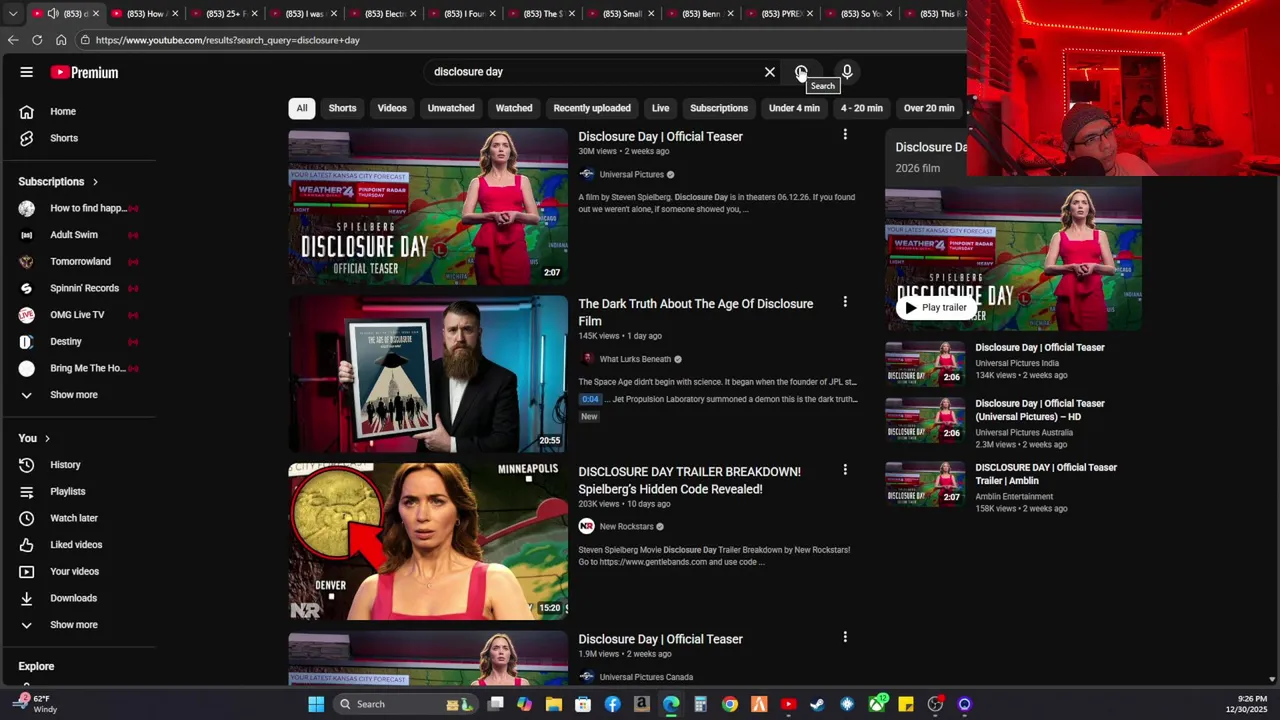Switch to the '(853) PYREX' browser tab

(x=780, y=14)
